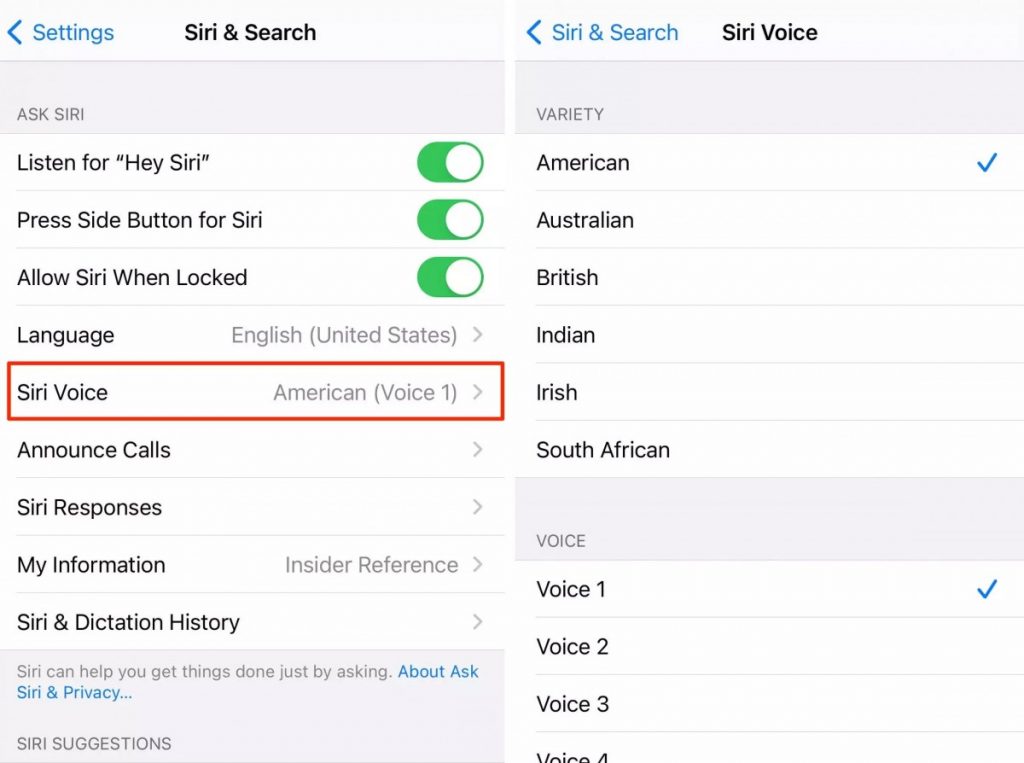The image size is (1024, 763).
Task: Disable Listen for "Hey Siri"
Action: 450,162
